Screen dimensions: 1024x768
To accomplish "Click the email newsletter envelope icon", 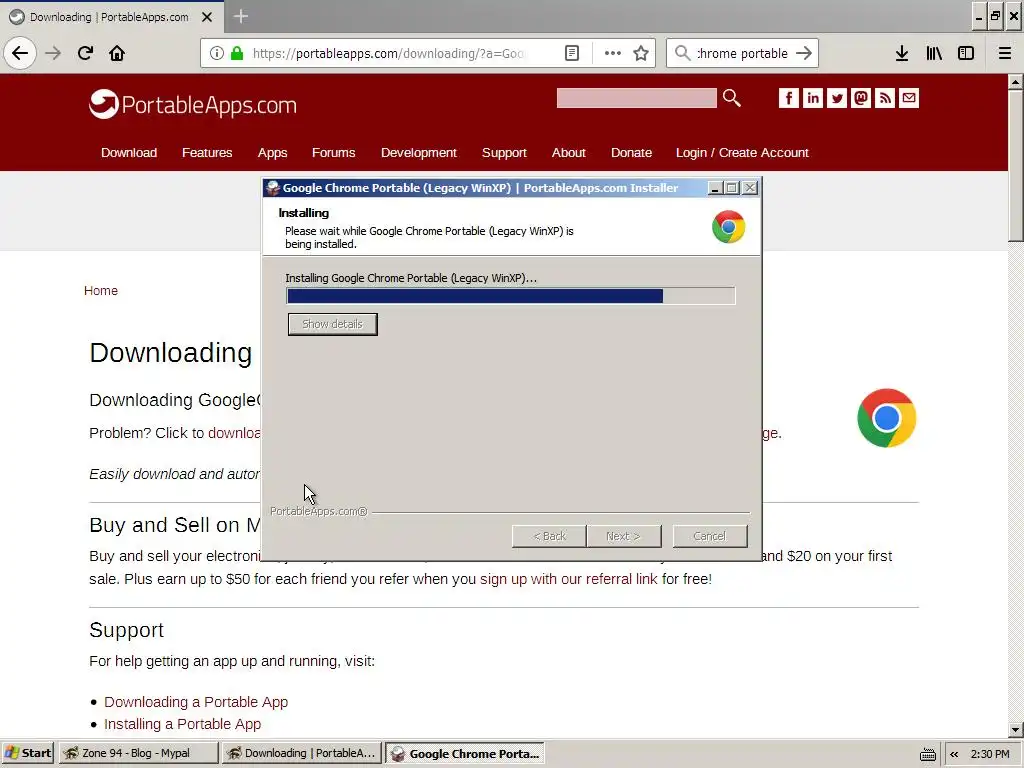I will tap(909, 98).
